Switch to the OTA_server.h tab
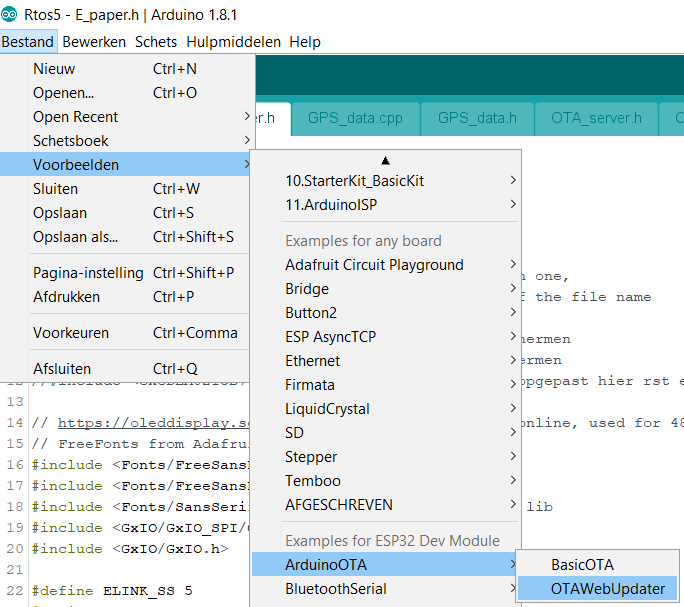Viewport: 684px width, 607px height. coord(596,118)
